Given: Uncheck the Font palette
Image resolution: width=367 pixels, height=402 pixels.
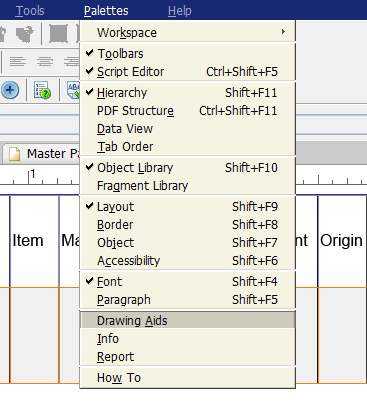Looking at the screenshot, I should [x=187, y=282].
